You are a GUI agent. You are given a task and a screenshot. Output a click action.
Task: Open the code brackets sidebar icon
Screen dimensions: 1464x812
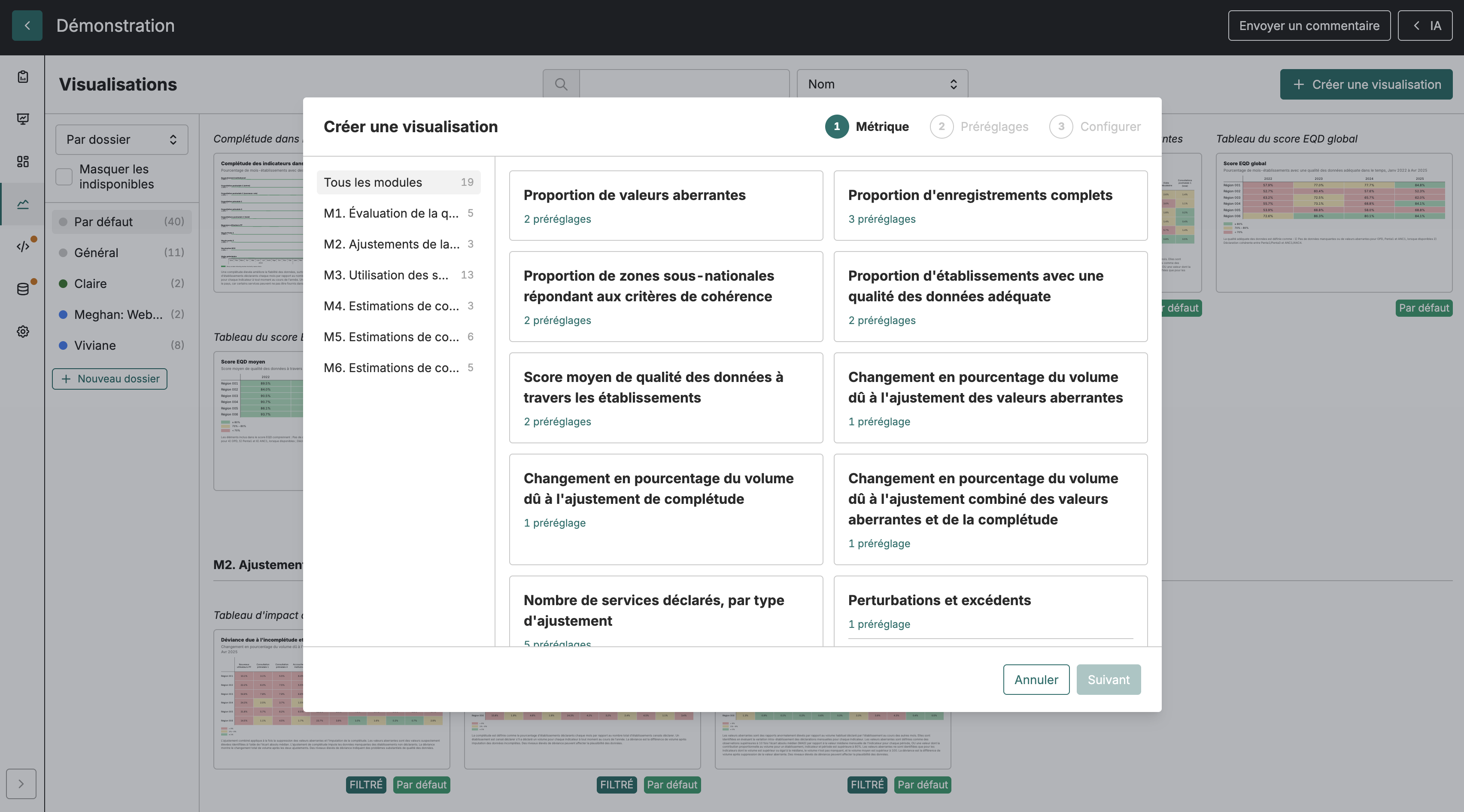23,246
